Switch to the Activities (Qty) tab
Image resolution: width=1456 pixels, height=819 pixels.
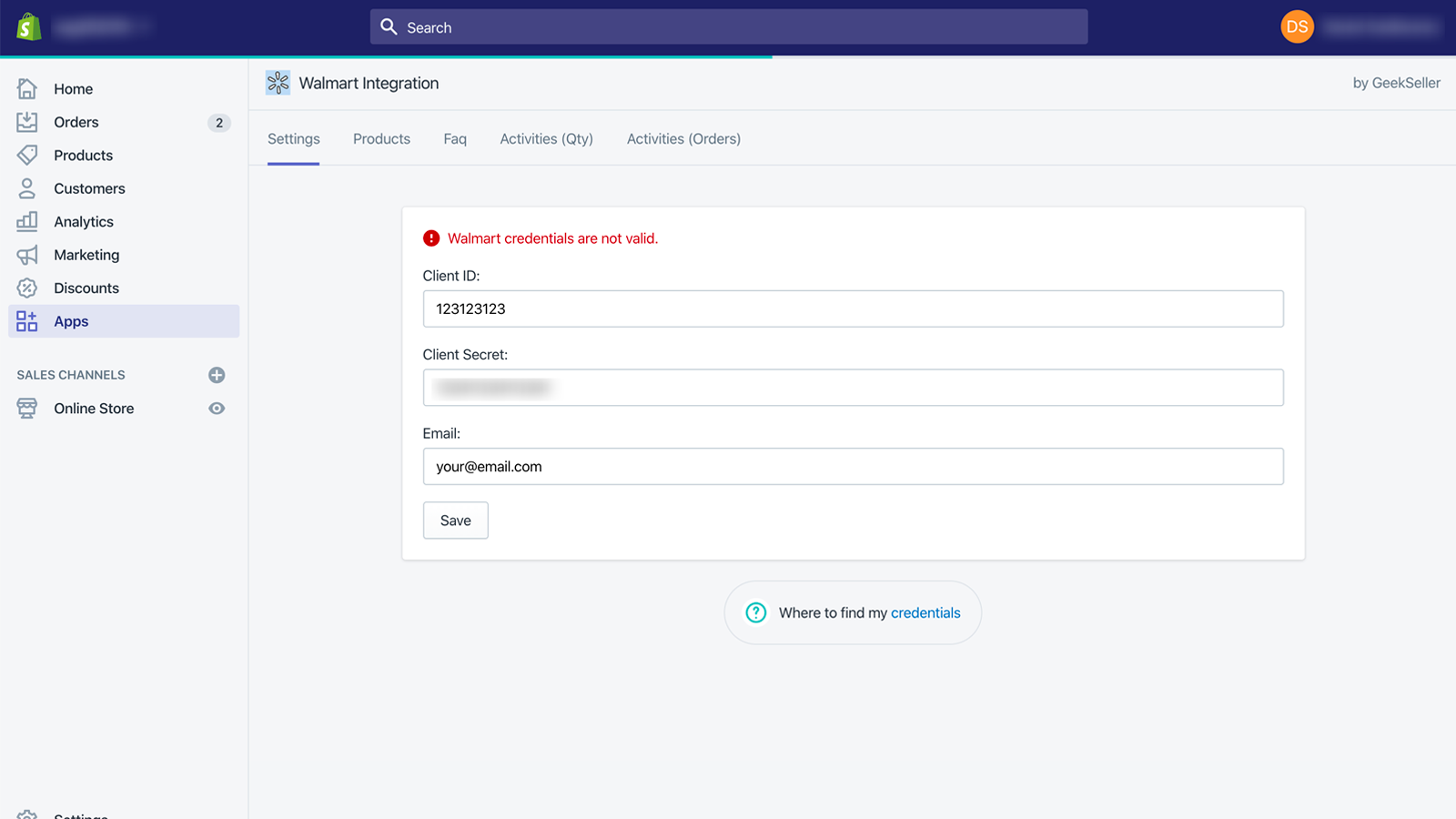tap(546, 139)
